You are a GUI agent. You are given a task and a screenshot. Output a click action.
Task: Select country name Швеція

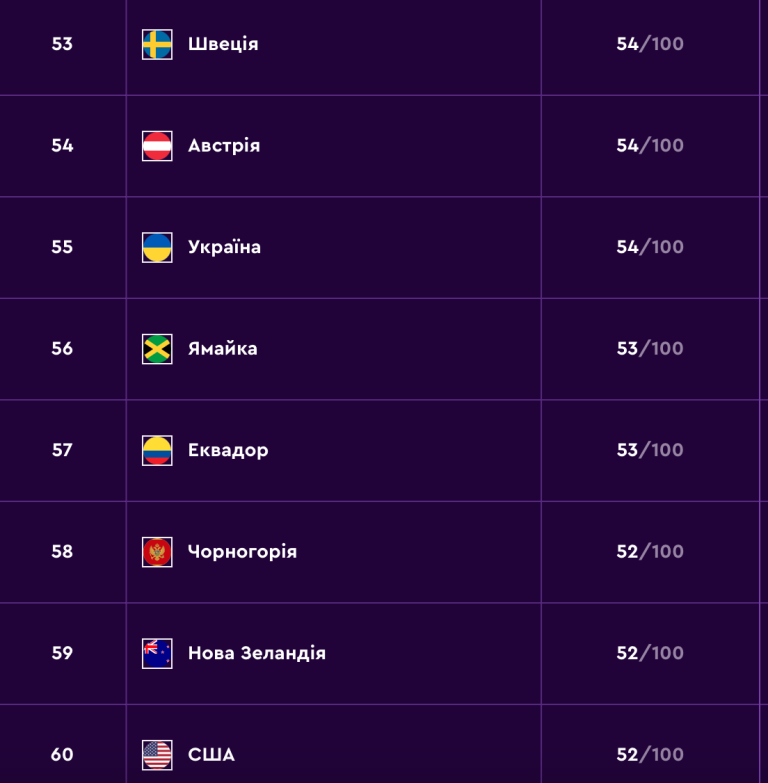pyautogui.click(x=223, y=44)
